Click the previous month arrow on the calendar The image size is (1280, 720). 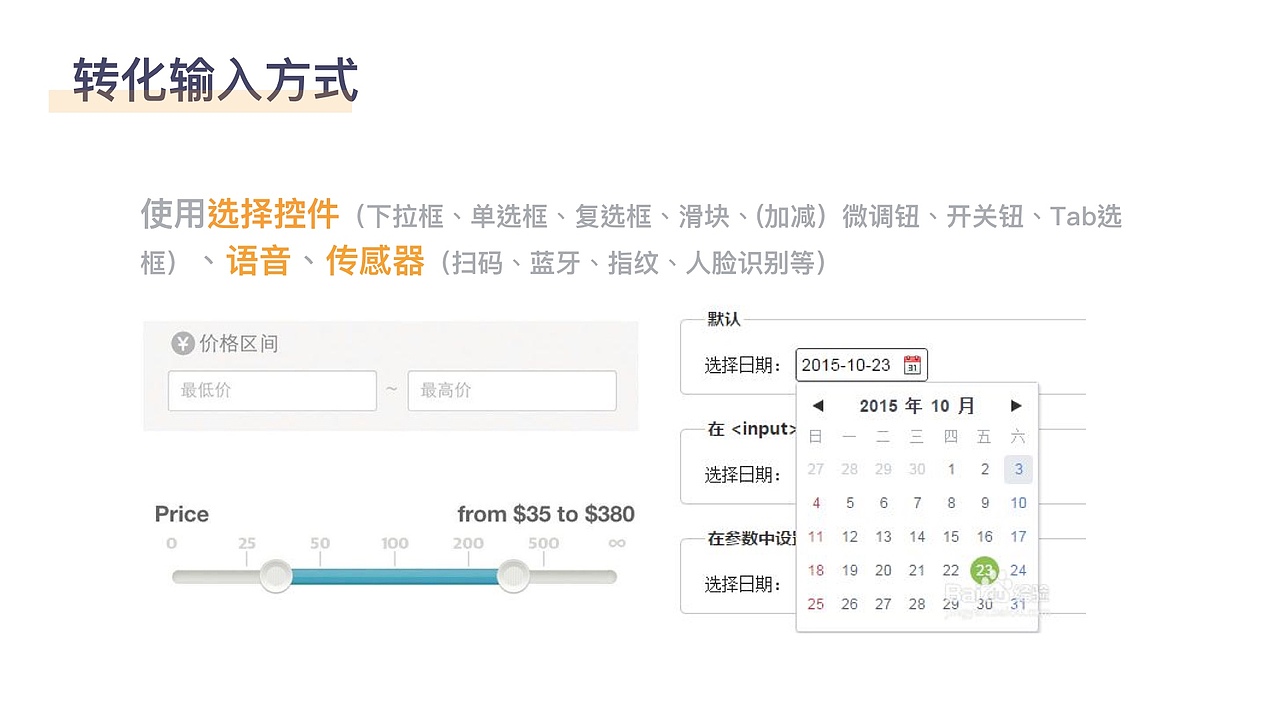click(818, 405)
